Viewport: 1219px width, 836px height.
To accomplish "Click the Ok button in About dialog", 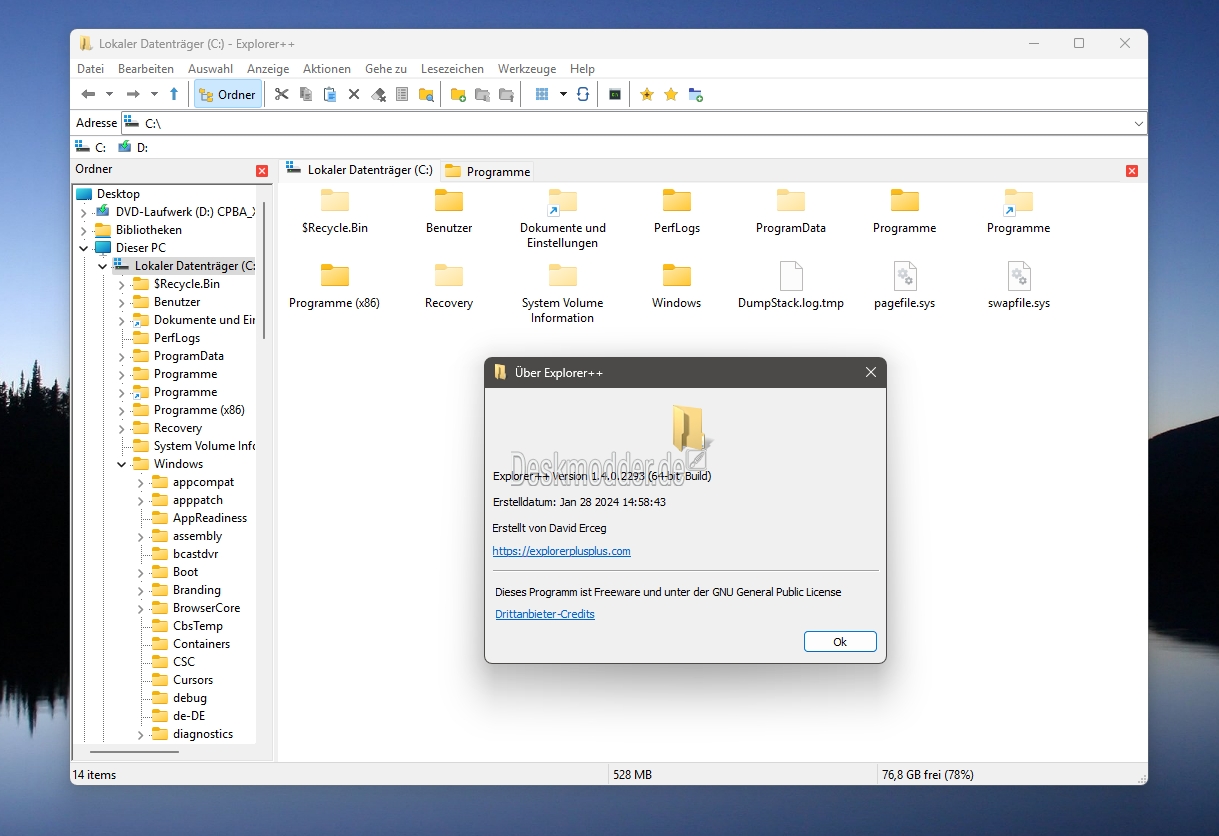I will pyautogui.click(x=840, y=642).
